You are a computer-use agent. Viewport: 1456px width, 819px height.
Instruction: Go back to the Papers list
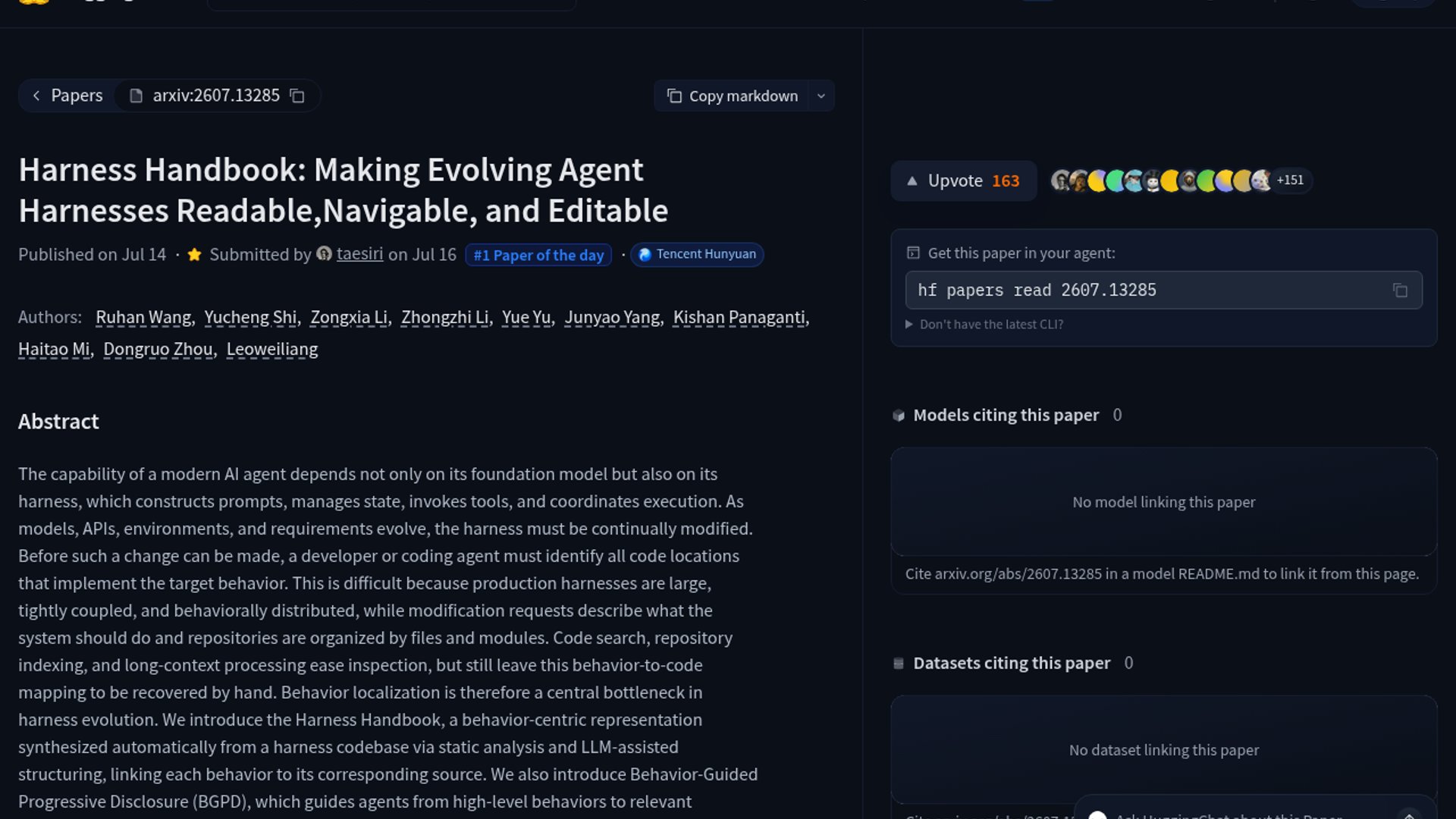tap(67, 96)
